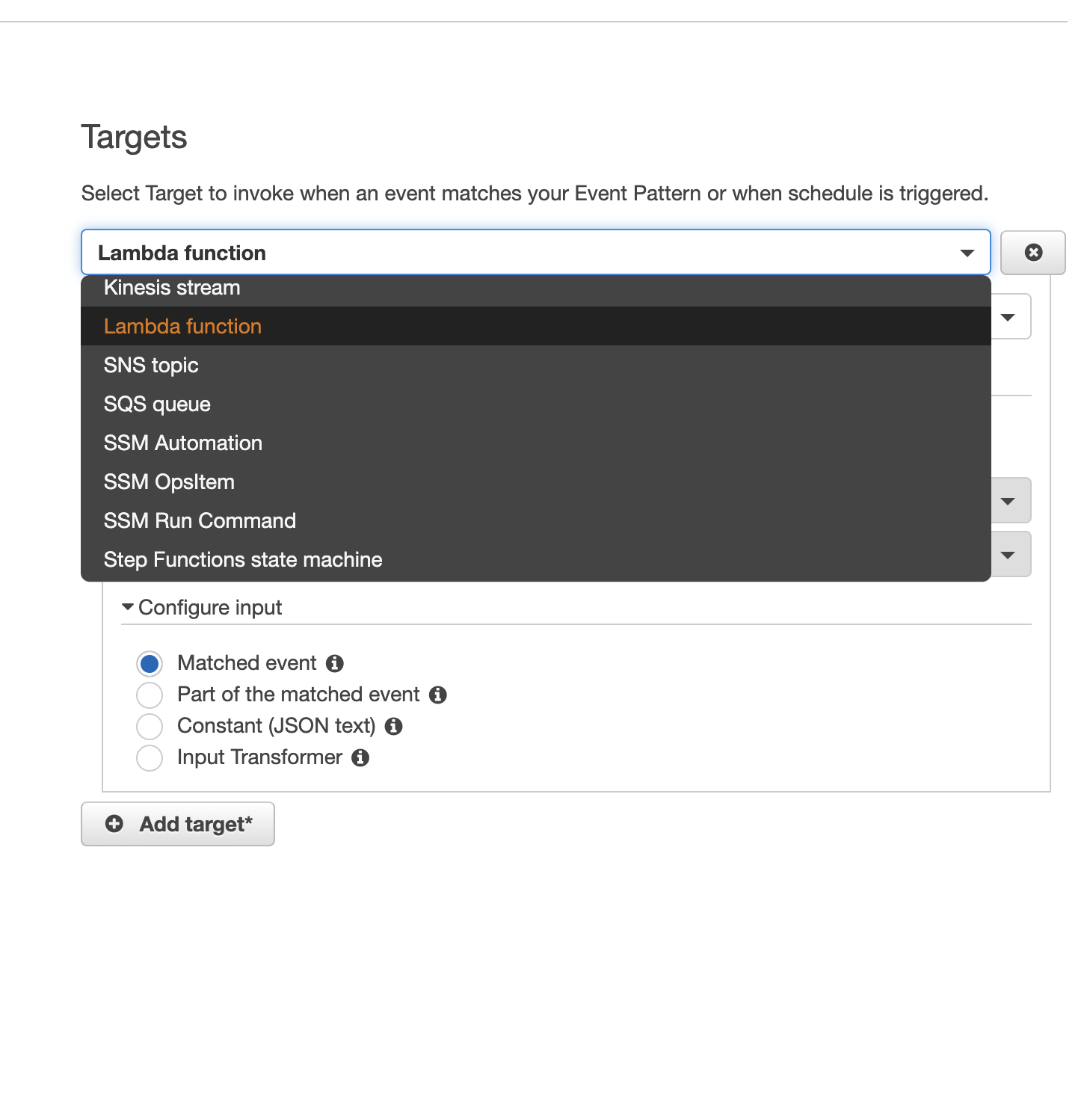Click info icon beside Part of the matched event
The height and width of the screenshot is (1120, 1087).
point(438,695)
